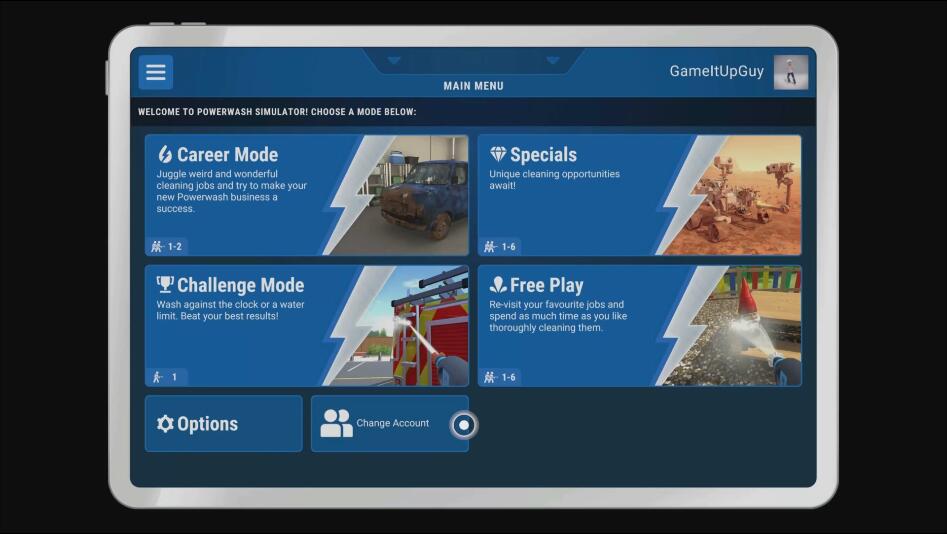Click the Specials diamond icon

point(498,154)
